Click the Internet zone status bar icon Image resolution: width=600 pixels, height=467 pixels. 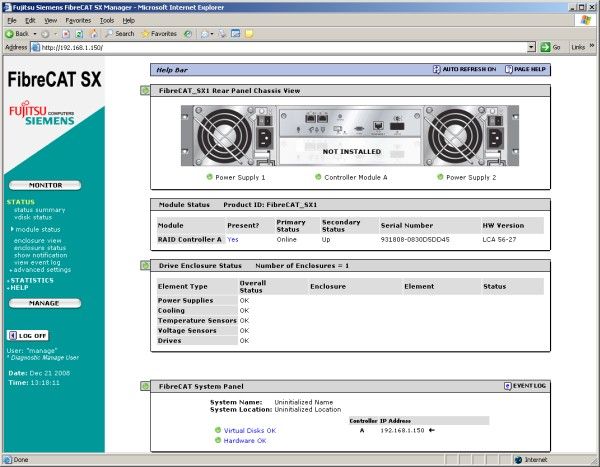click(x=518, y=460)
